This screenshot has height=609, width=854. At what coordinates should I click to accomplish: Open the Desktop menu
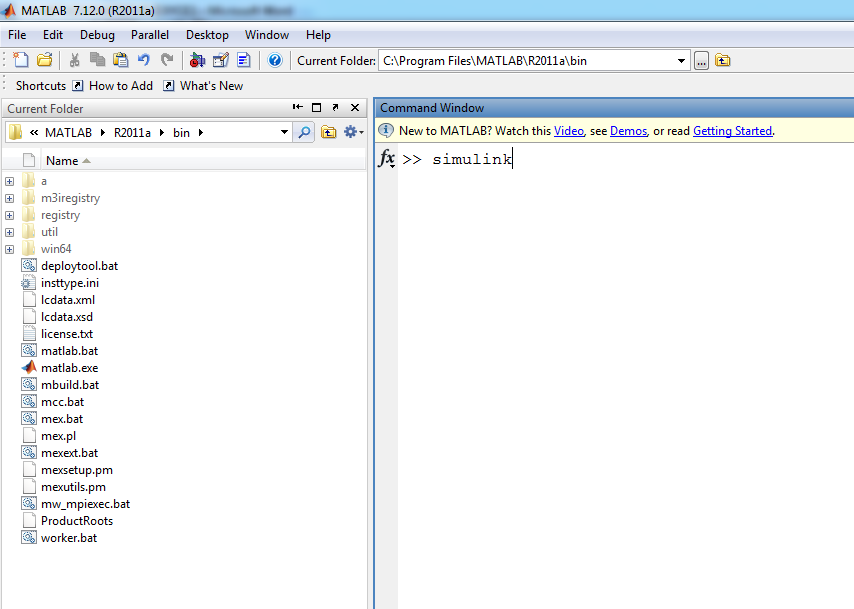tap(207, 35)
